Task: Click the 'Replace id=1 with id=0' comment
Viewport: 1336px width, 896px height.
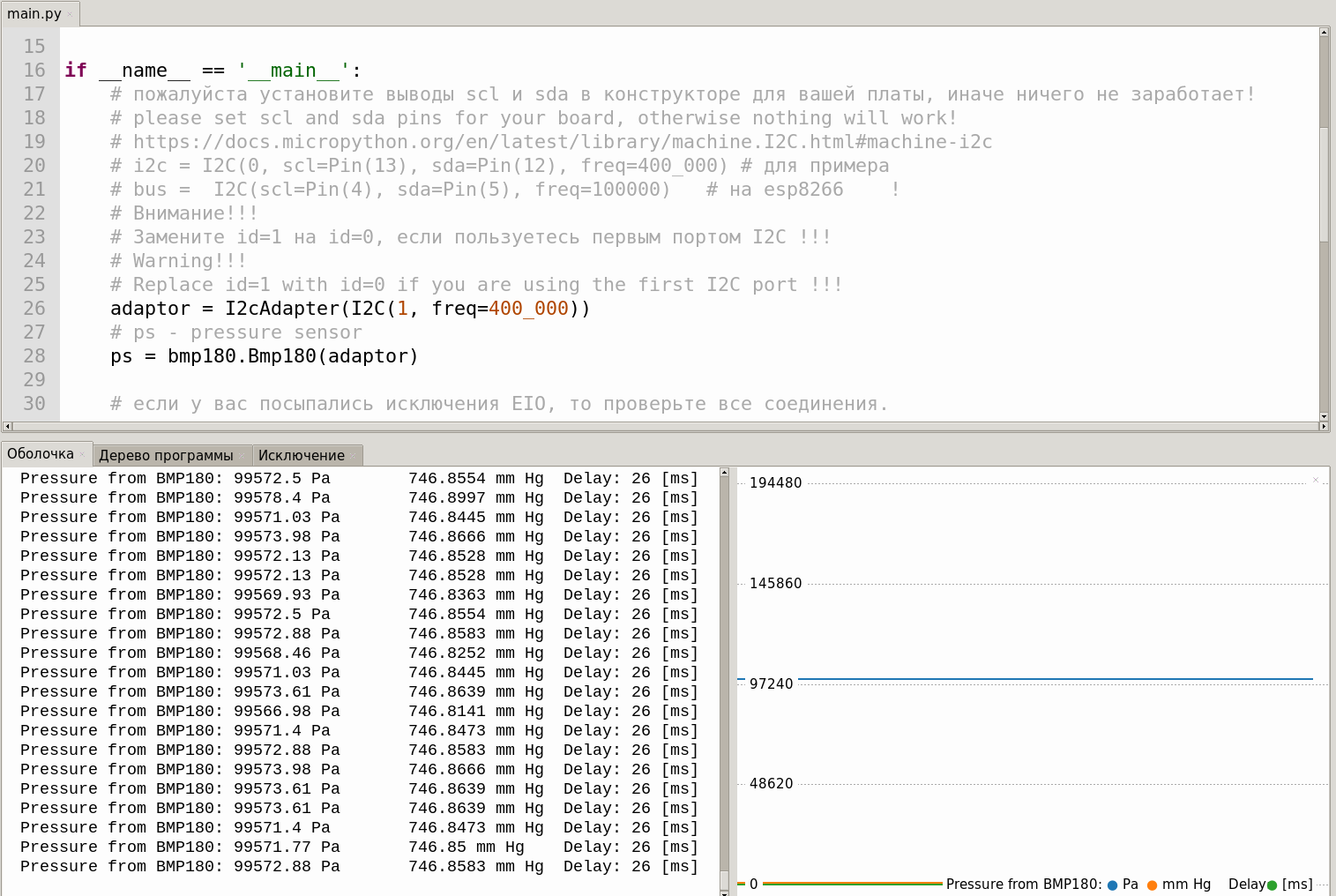Action: [x=476, y=285]
